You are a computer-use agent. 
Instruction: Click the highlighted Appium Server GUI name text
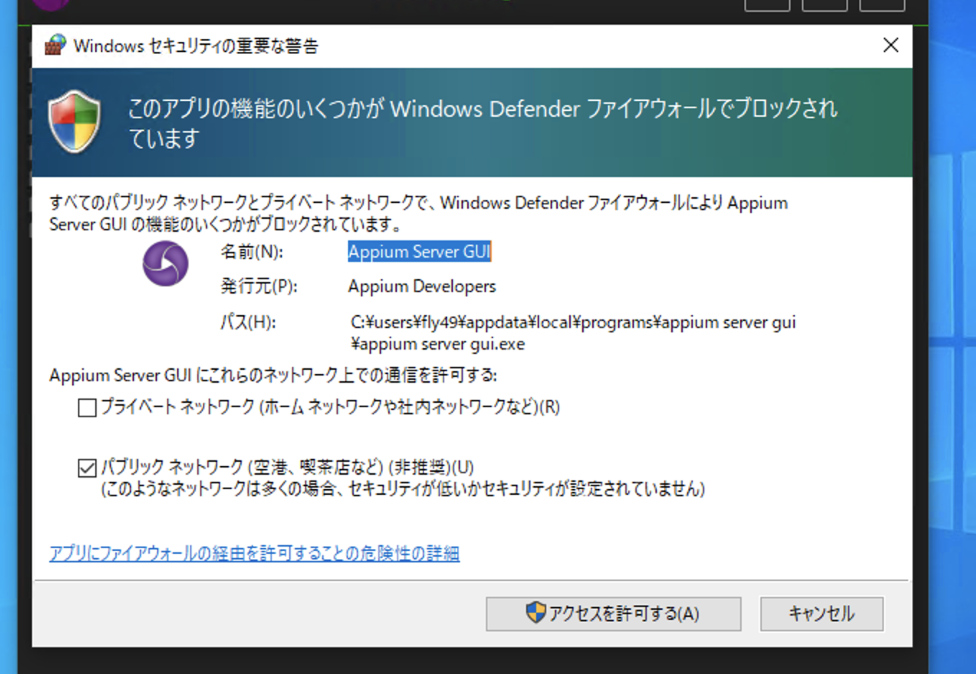tap(418, 251)
